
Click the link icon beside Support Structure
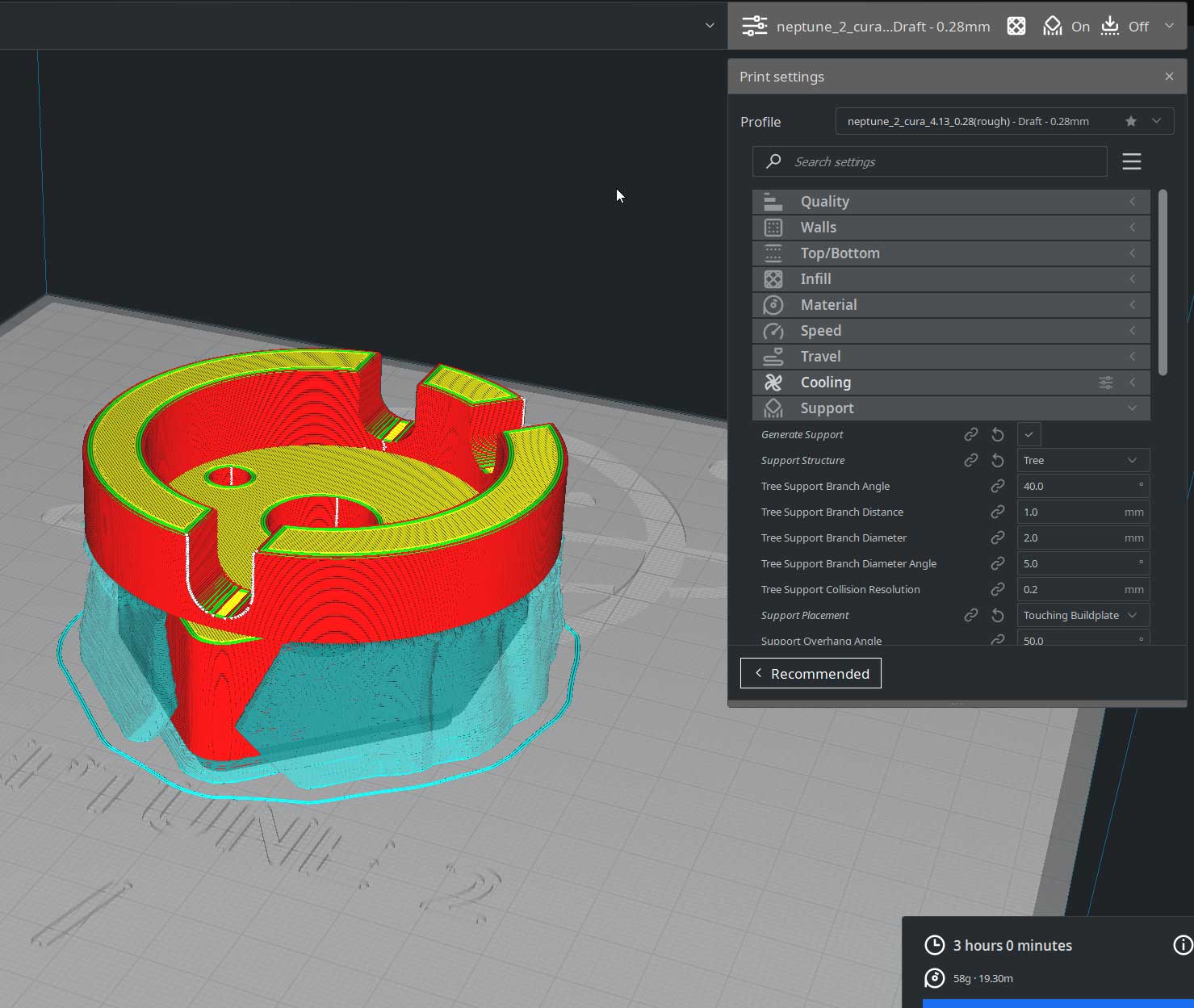pos(971,460)
